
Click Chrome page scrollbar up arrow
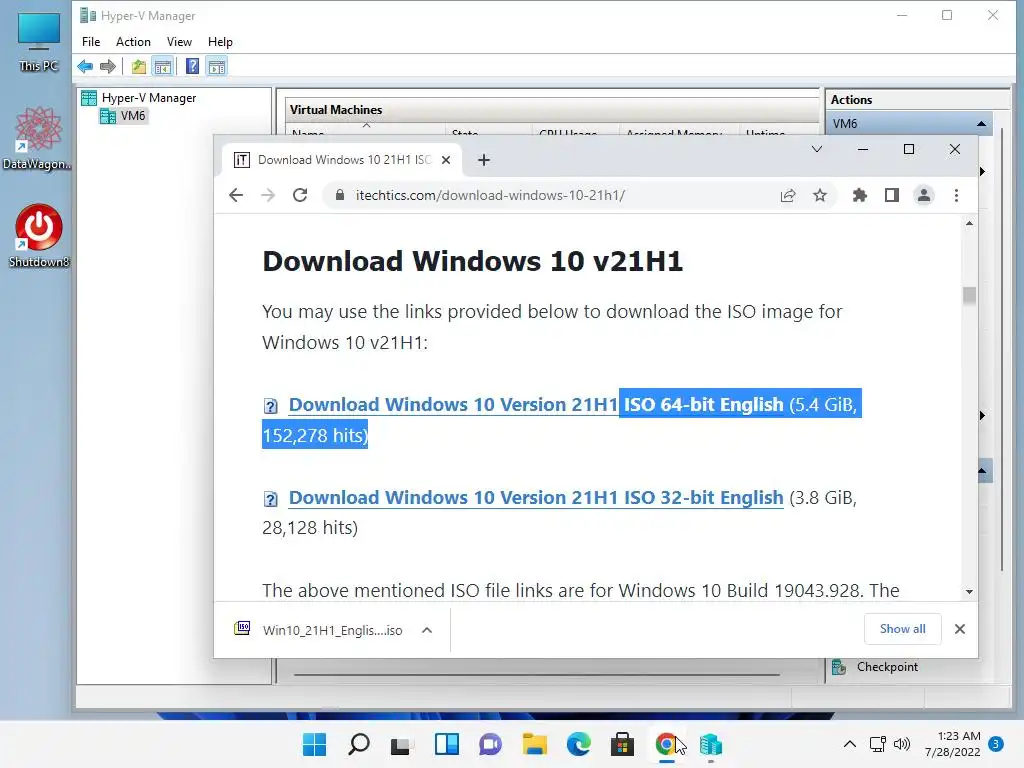969,223
